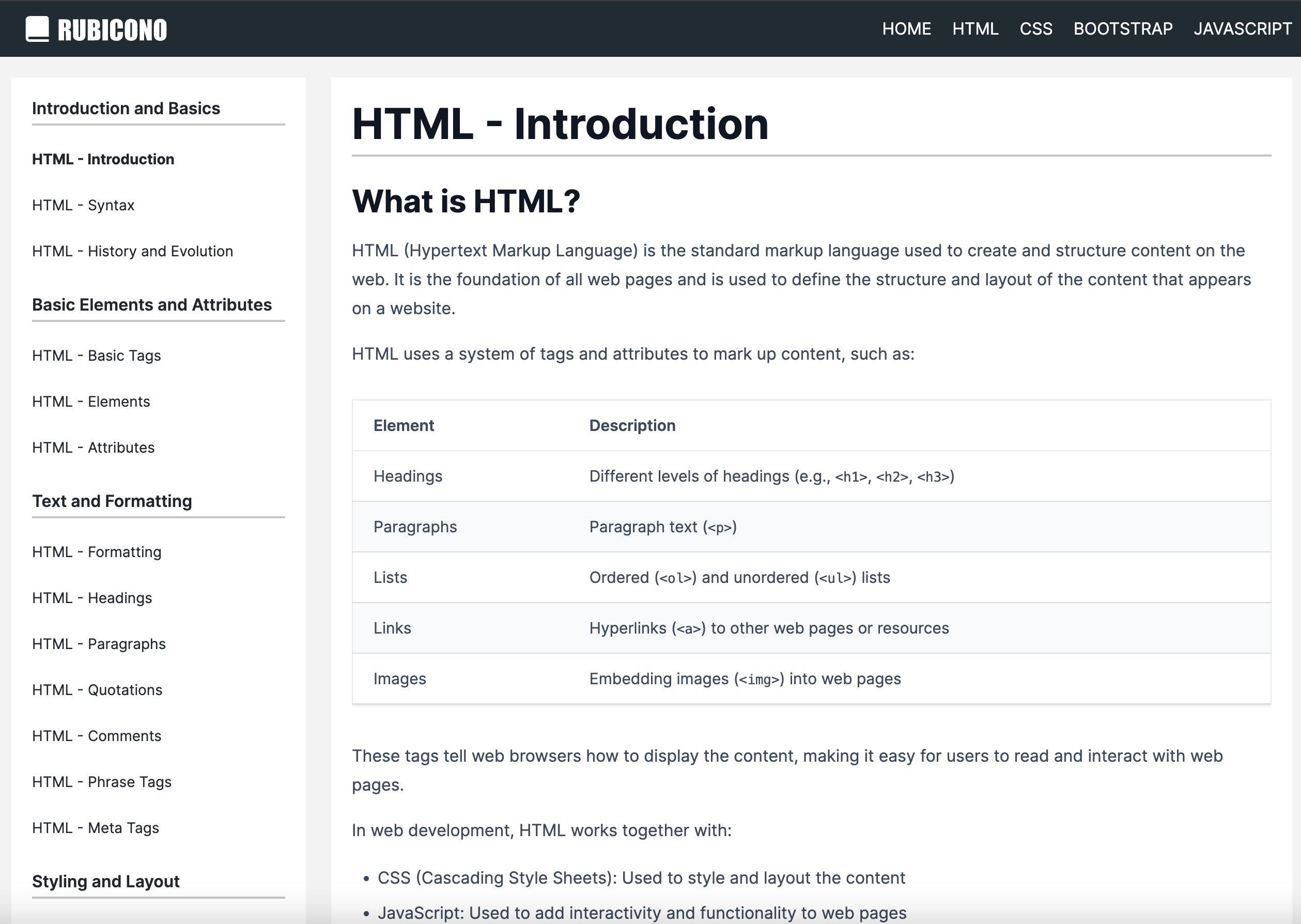Click the 'Hyperlinks (<a>)' description cell
Screen dimensions: 1301x924
[769, 628]
